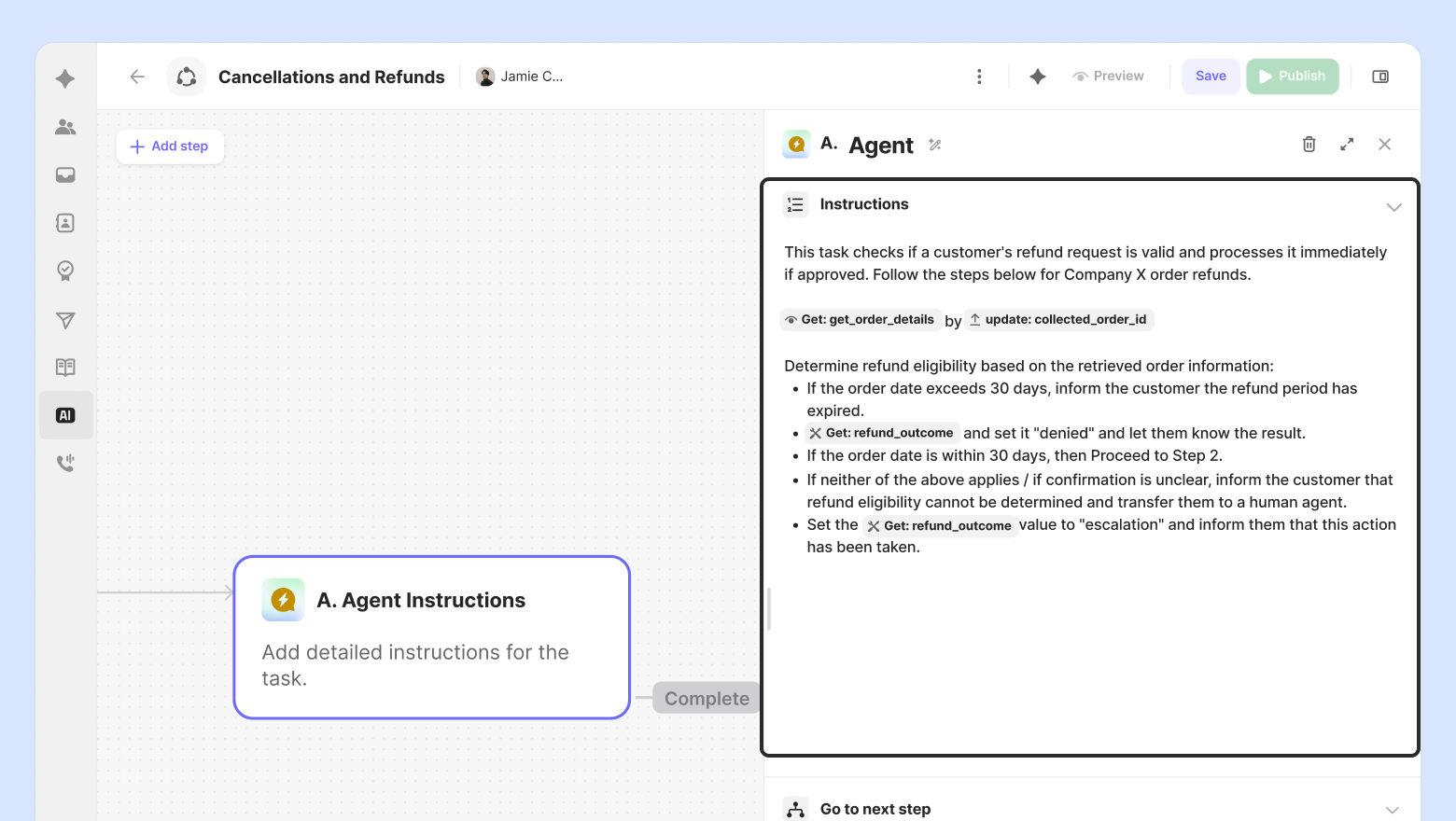Preview the workflow
The height and width of the screenshot is (821, 1456).
[x=1109, y=77]
